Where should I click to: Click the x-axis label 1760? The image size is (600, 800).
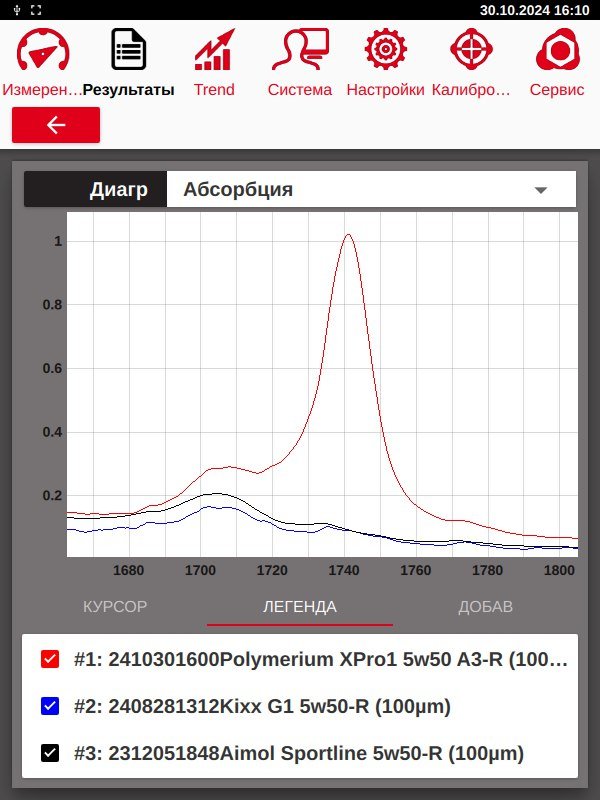(416, 570)
